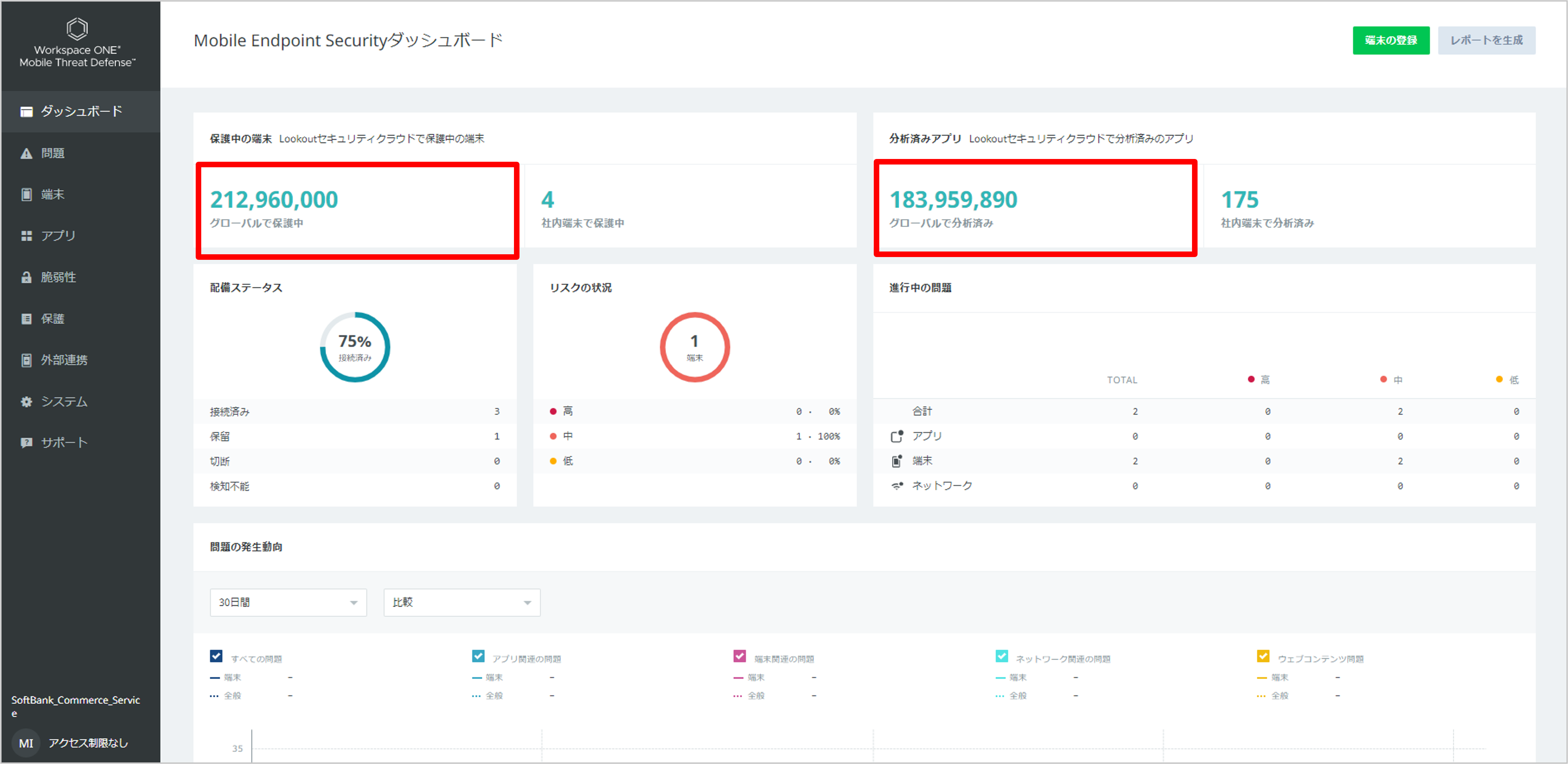Click the 問題 warning triangle icon
This screenshot has height=764, width=1568.
(26, 153)
